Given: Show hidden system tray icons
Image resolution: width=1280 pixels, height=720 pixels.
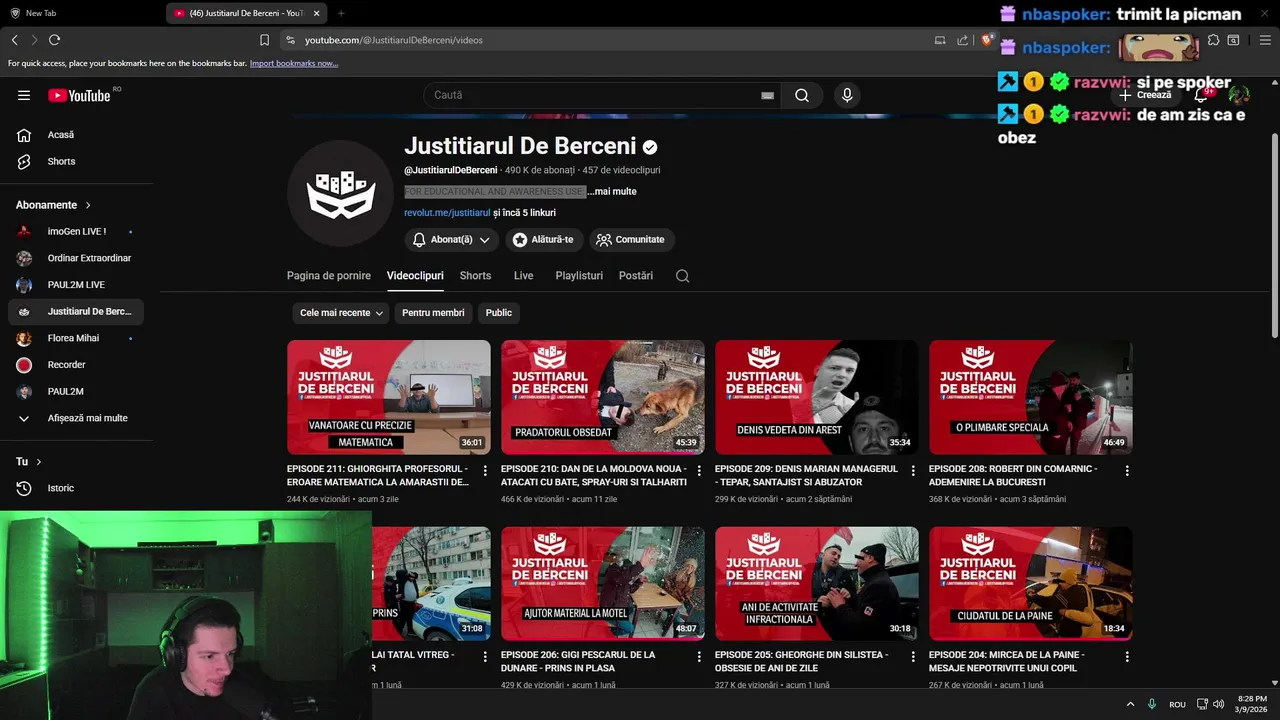Looking at the screenshot, I should 1131,704.
